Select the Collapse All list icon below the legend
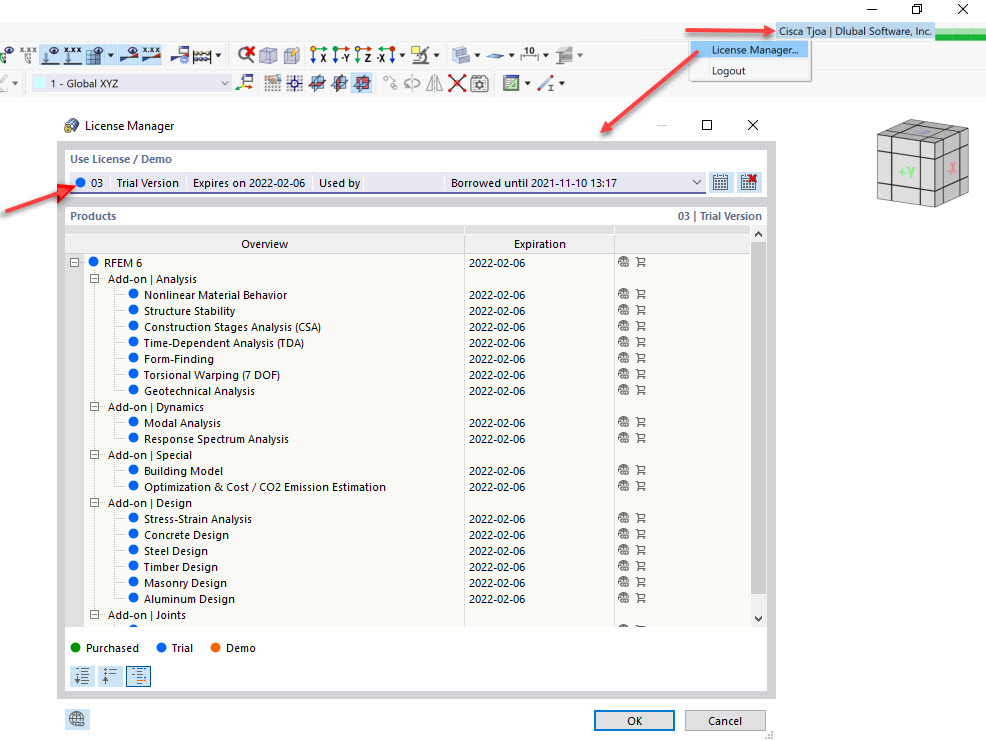986x741 pixels. click(110, 676)
